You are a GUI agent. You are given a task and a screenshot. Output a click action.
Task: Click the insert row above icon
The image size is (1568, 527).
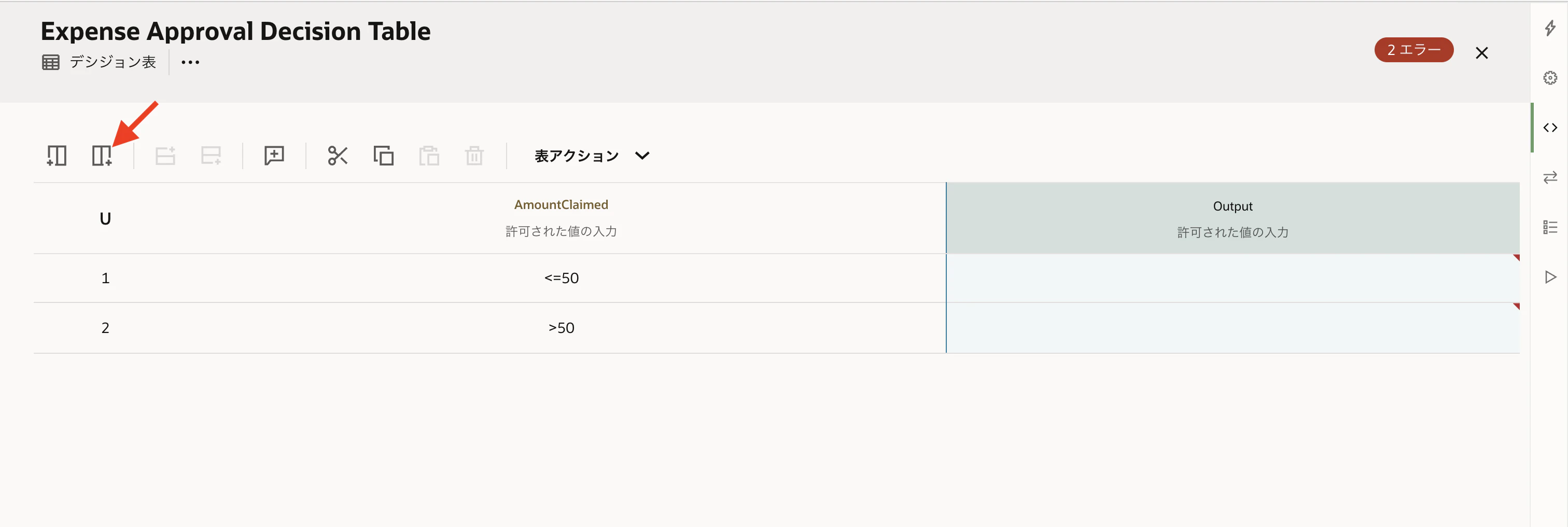pyautogui.click(x=165, y=156)
